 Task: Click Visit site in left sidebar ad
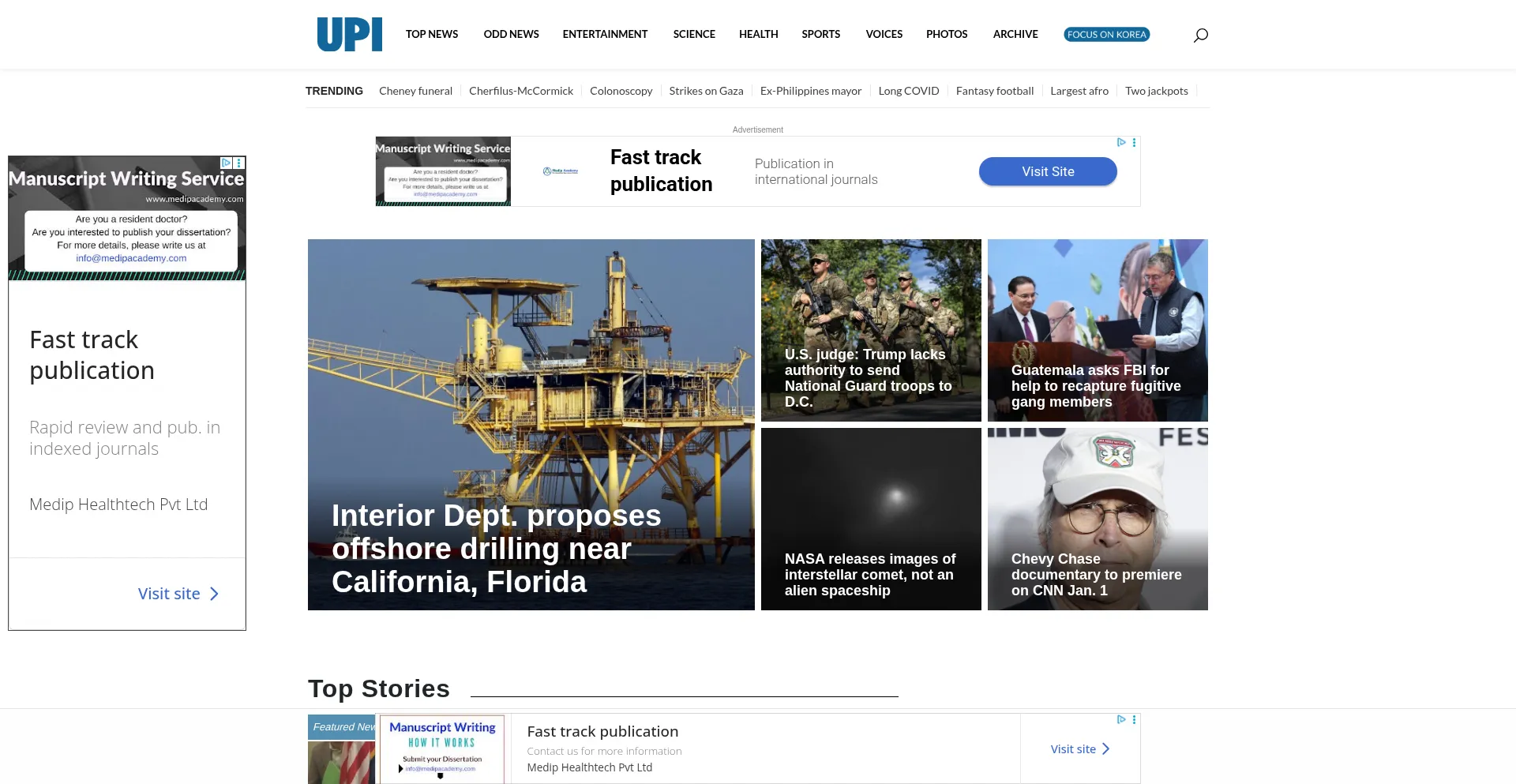point(178,594)
